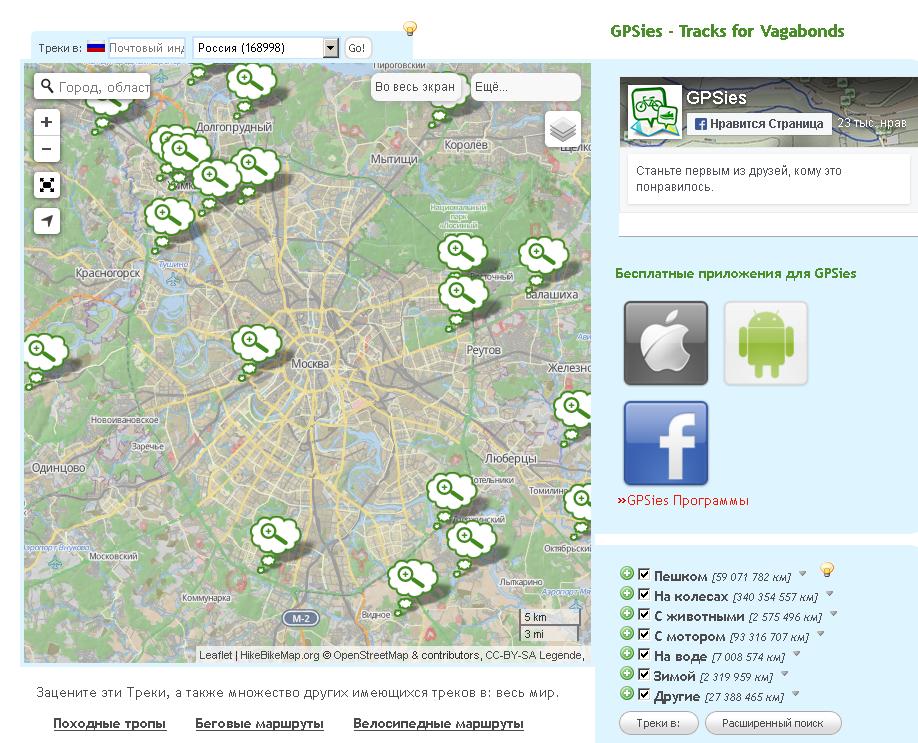
Task: Open the Android app link
Action: tap(766, 343)
